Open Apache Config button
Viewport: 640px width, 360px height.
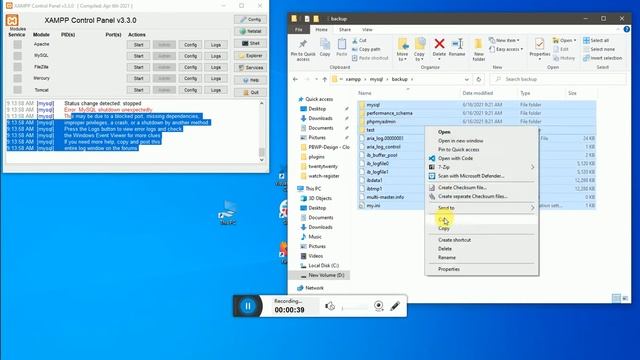(x=190, y=44)
